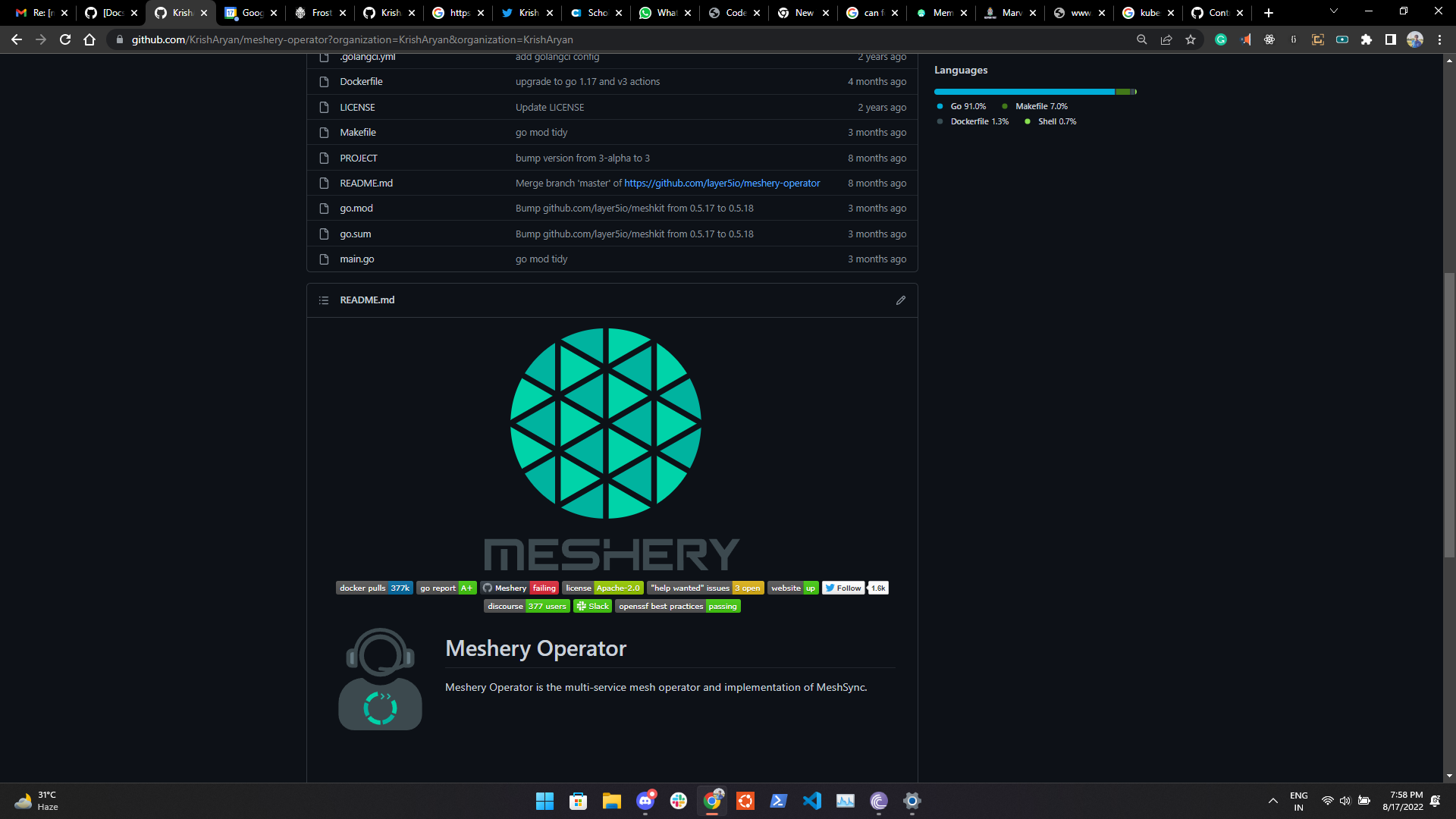The image size is (1456, 819).
Task: Click the README edit pencil icon
Action: click(900, 300)
